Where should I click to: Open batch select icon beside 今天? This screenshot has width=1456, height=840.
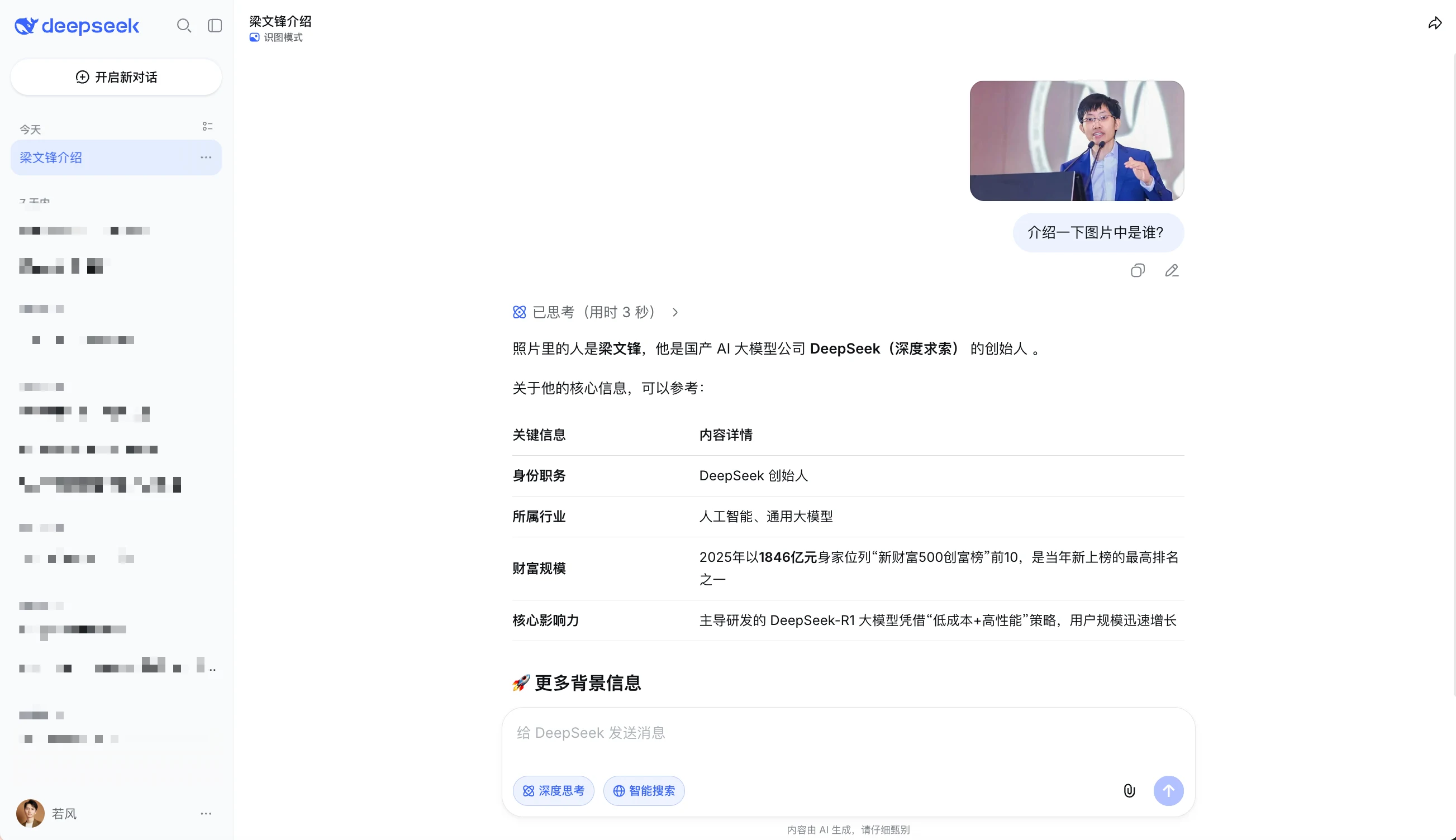pos(208,126)
